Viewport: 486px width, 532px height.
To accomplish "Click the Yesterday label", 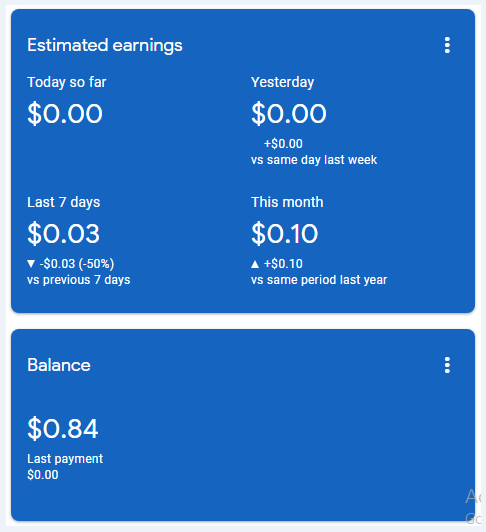I will 282,82.
